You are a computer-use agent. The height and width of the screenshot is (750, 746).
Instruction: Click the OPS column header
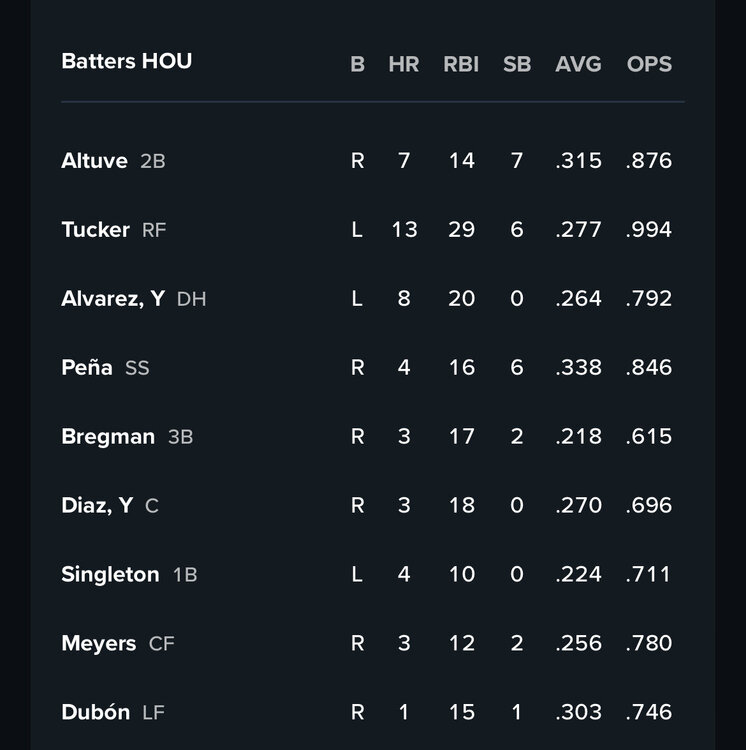(x=649, y=64)
